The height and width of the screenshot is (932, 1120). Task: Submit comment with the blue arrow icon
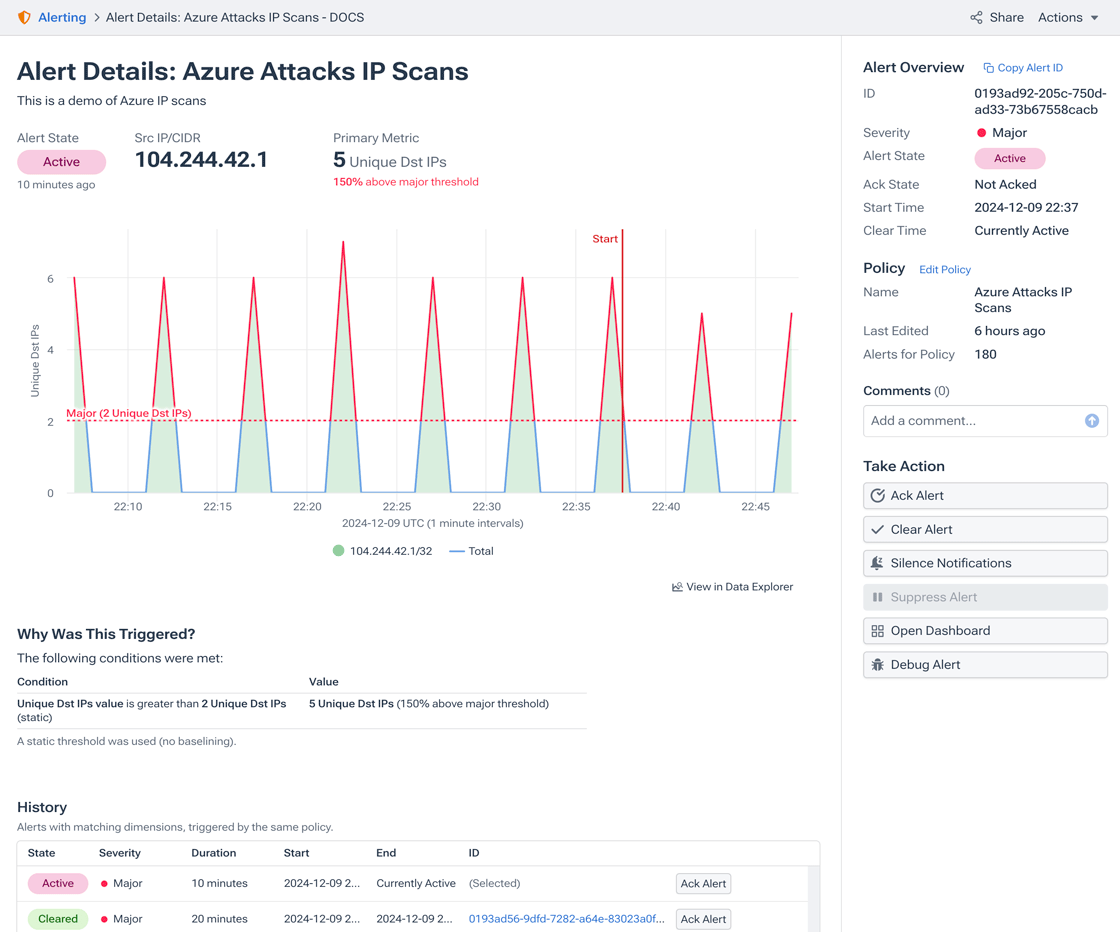point(1092,421)
